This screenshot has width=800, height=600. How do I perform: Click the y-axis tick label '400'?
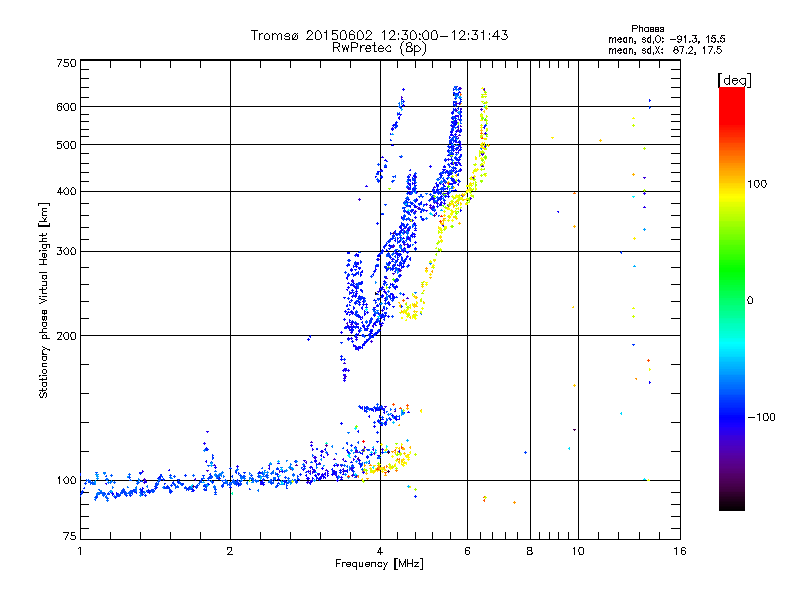pos(66,192)
